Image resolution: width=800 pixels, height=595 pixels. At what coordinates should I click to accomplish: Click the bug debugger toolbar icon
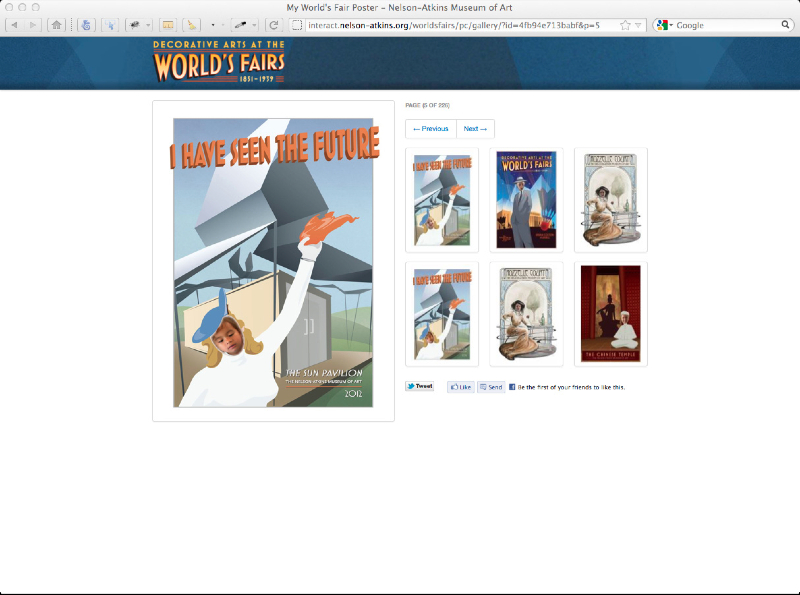click(135, 25)
